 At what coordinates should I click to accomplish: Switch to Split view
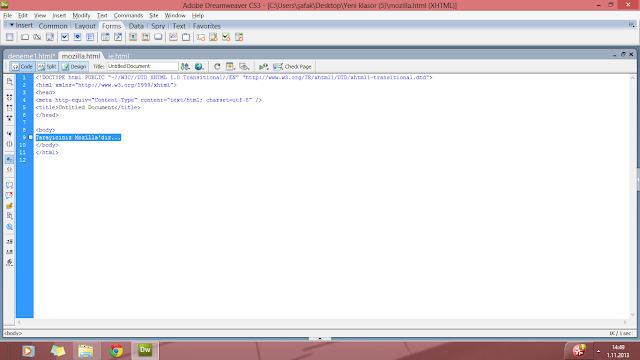tap(47, 67)
